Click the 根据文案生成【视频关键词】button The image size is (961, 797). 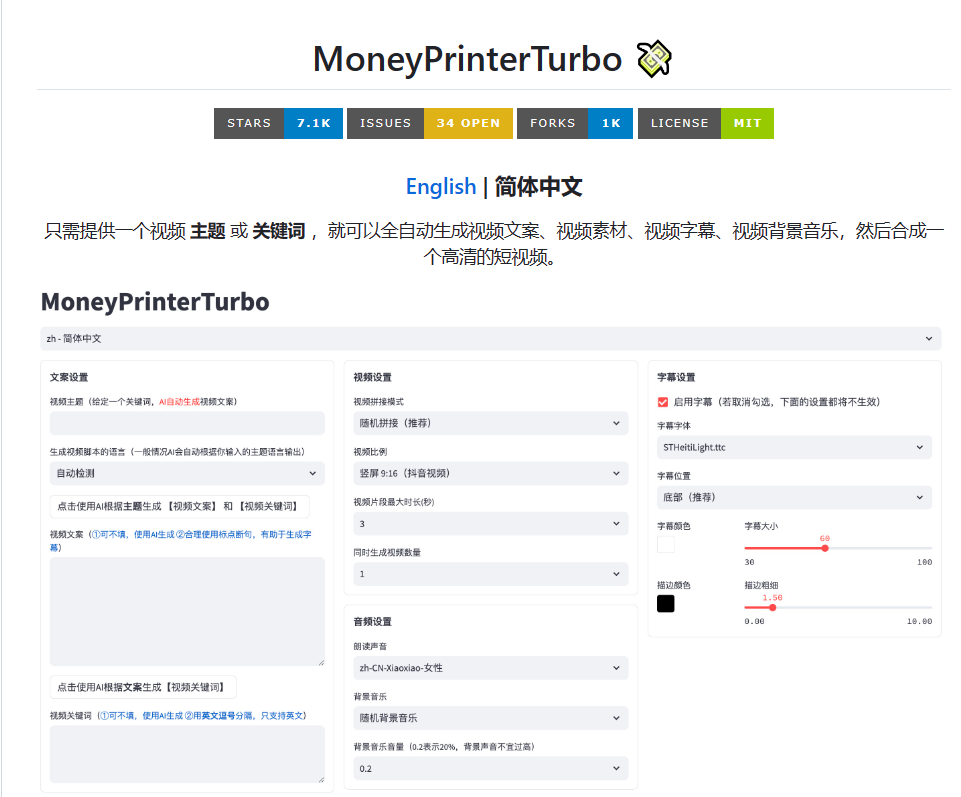(x=143, y=687)
